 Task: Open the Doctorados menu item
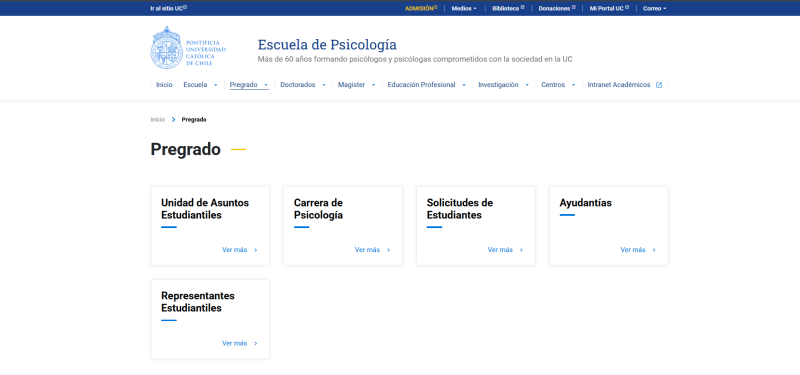click(x=297, y=85)
